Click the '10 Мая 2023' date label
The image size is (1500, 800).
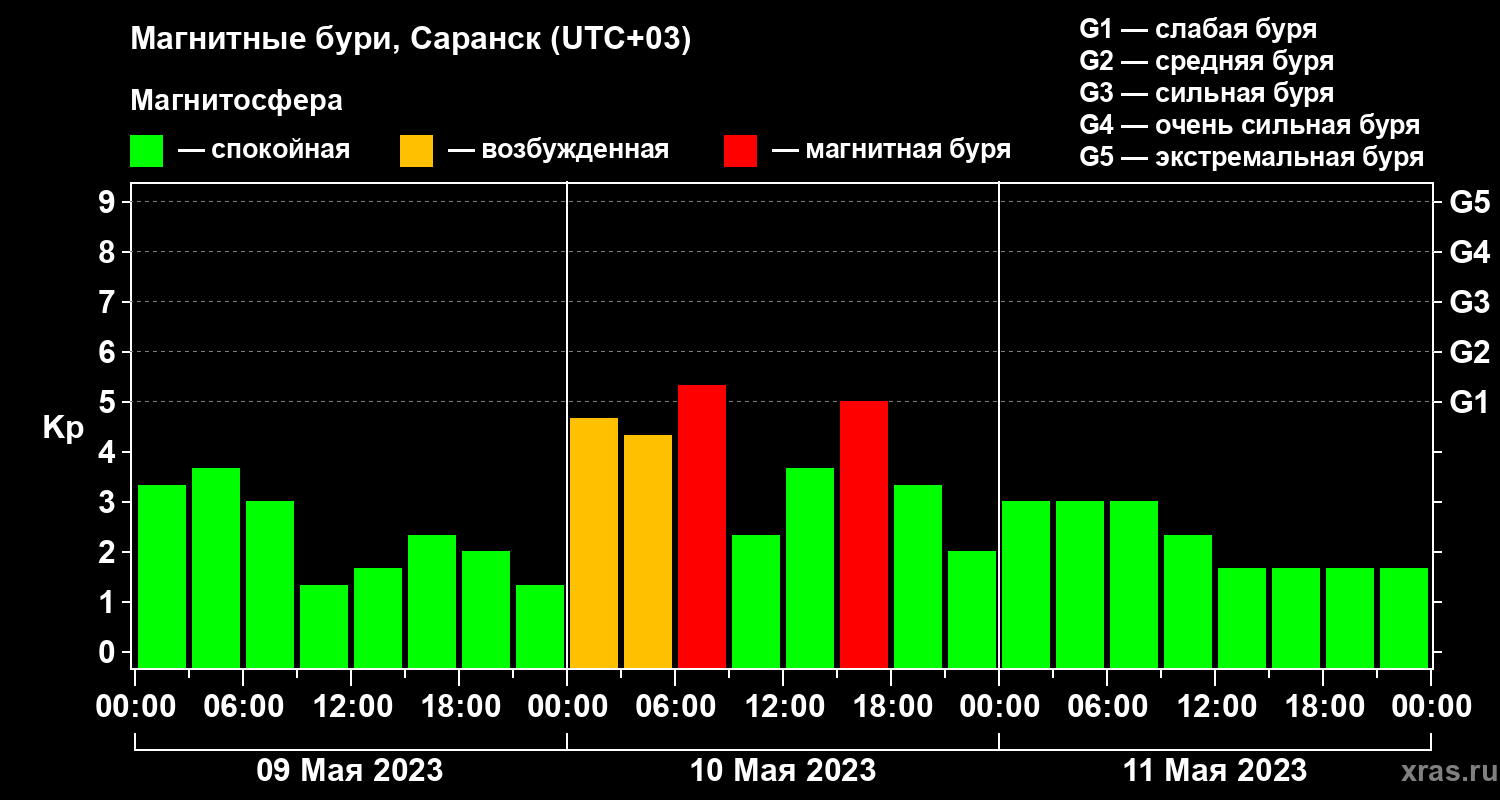click(x=783, y=771)
